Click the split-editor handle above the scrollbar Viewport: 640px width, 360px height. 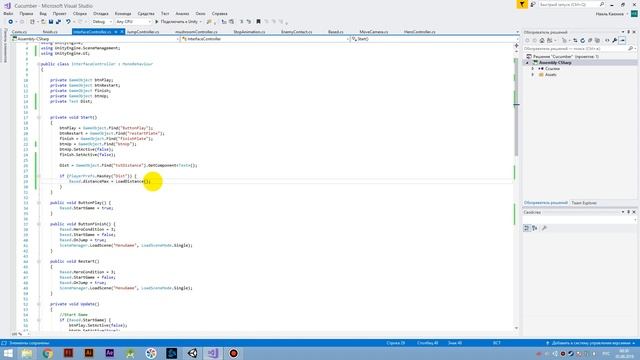coord(516,46)
